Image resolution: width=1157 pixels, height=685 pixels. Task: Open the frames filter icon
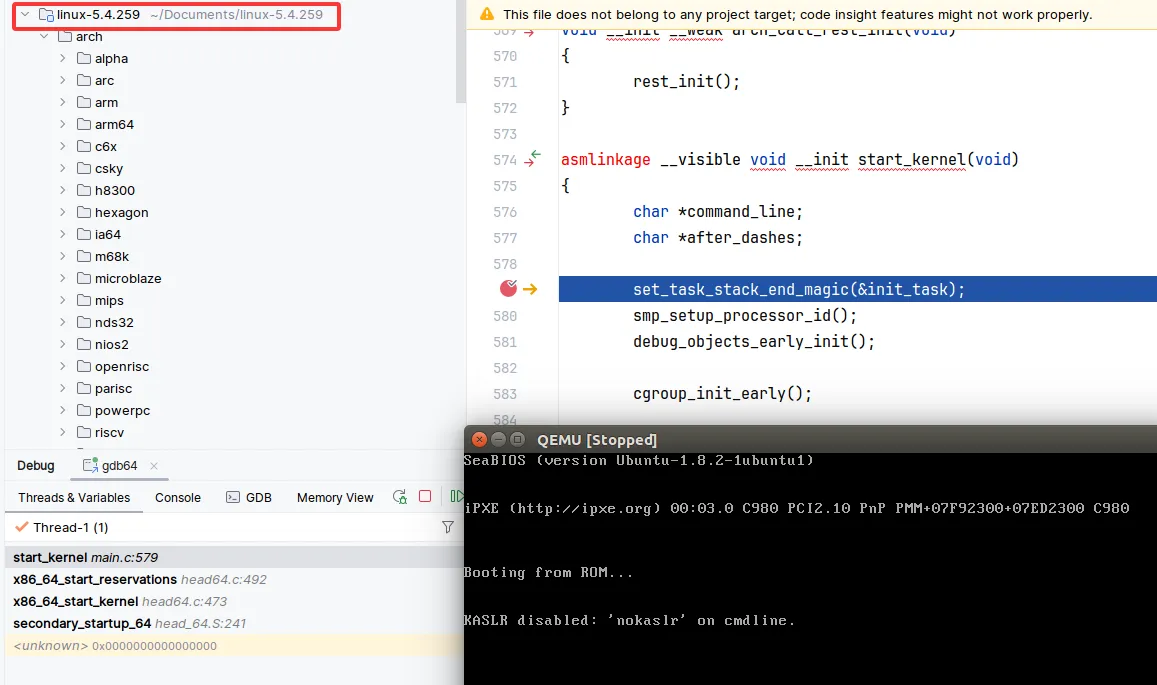tap(448, 527)
